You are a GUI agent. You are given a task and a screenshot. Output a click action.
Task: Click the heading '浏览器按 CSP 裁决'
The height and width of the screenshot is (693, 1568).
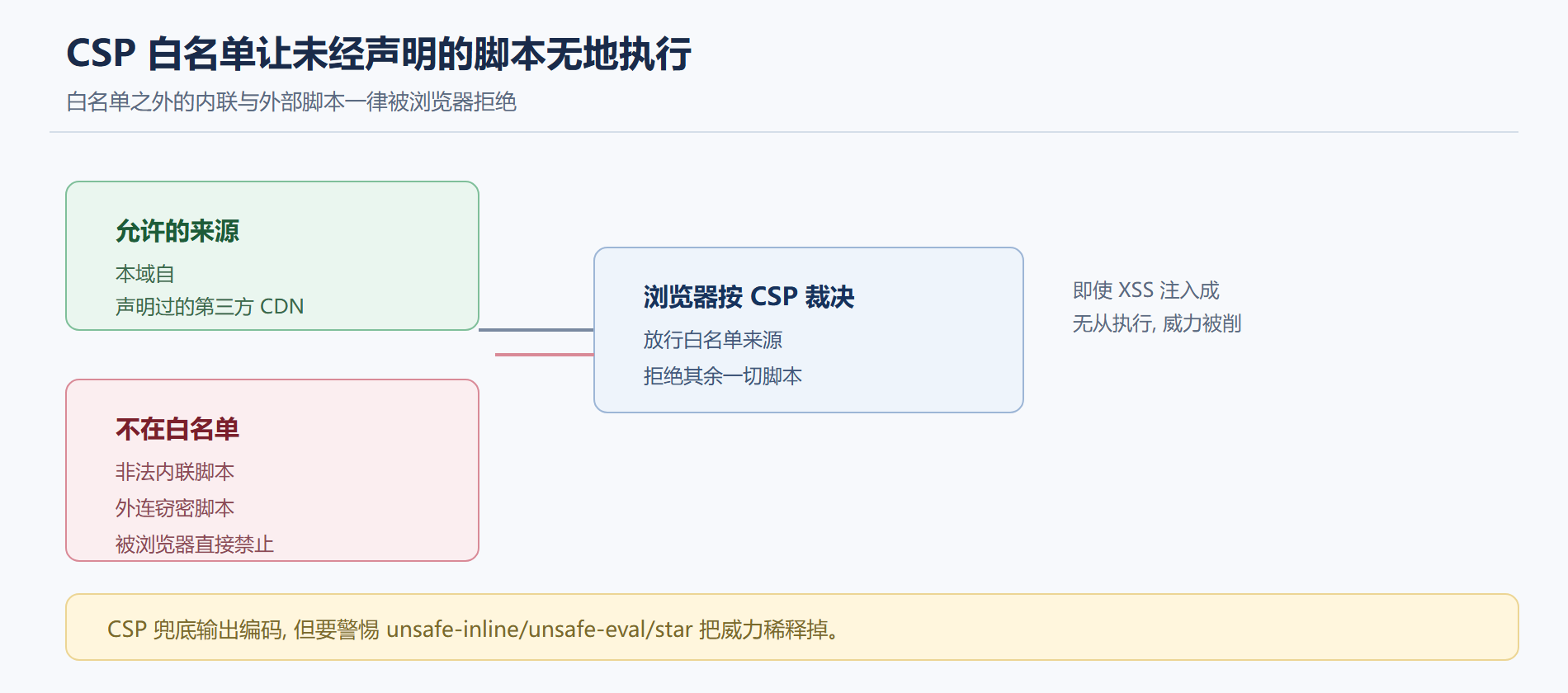(749, 297)
